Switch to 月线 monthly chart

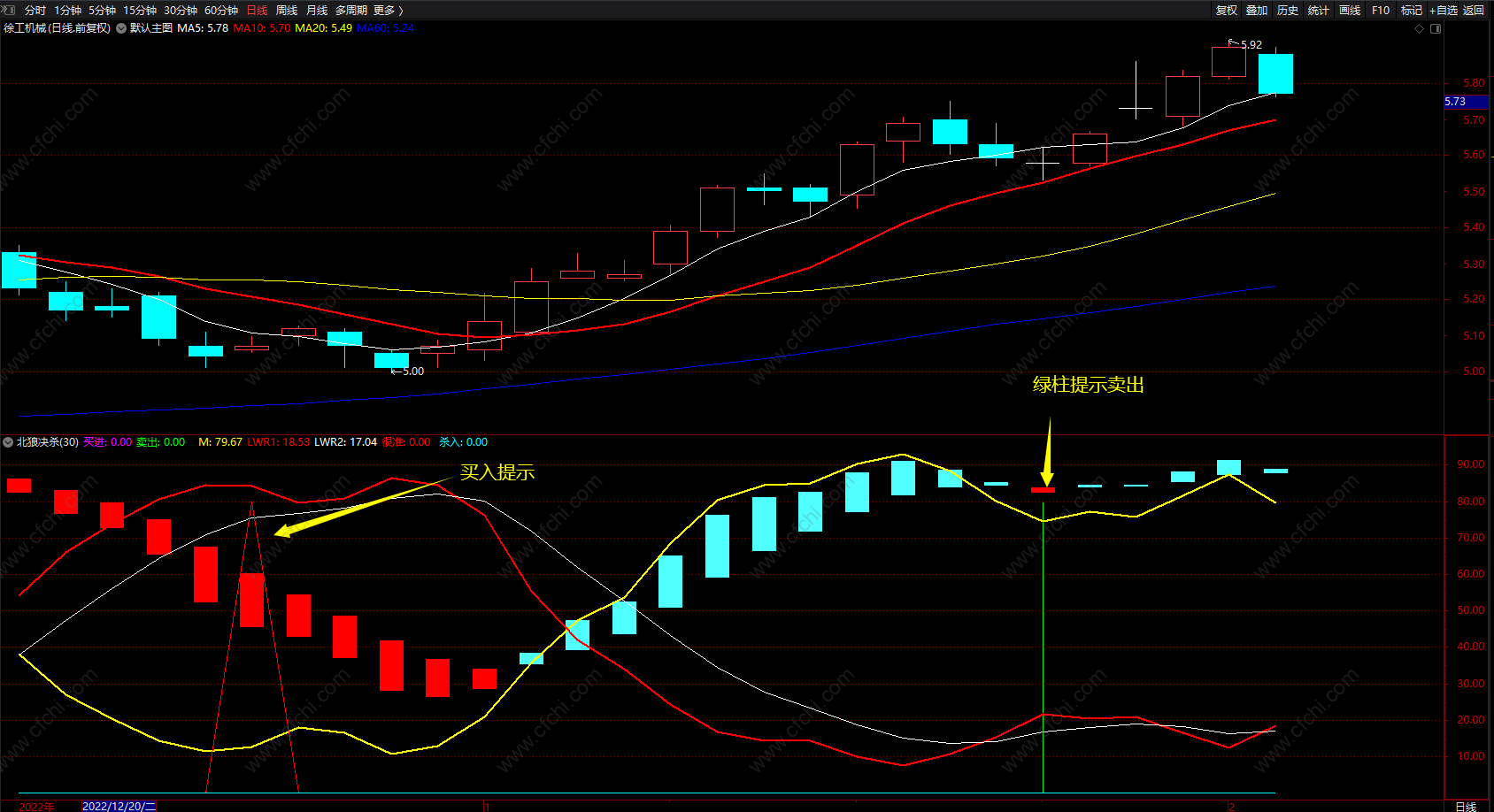317,11
